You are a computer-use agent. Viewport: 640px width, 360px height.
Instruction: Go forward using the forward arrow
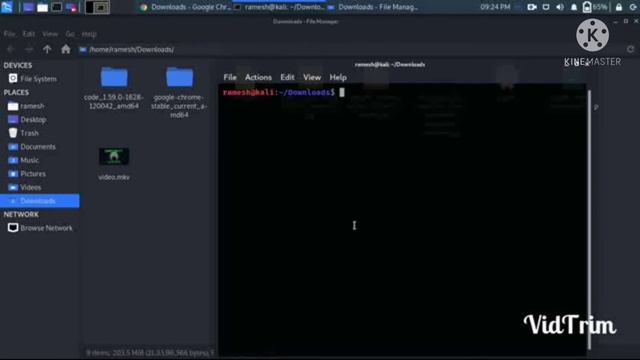(x=29, y=49)
